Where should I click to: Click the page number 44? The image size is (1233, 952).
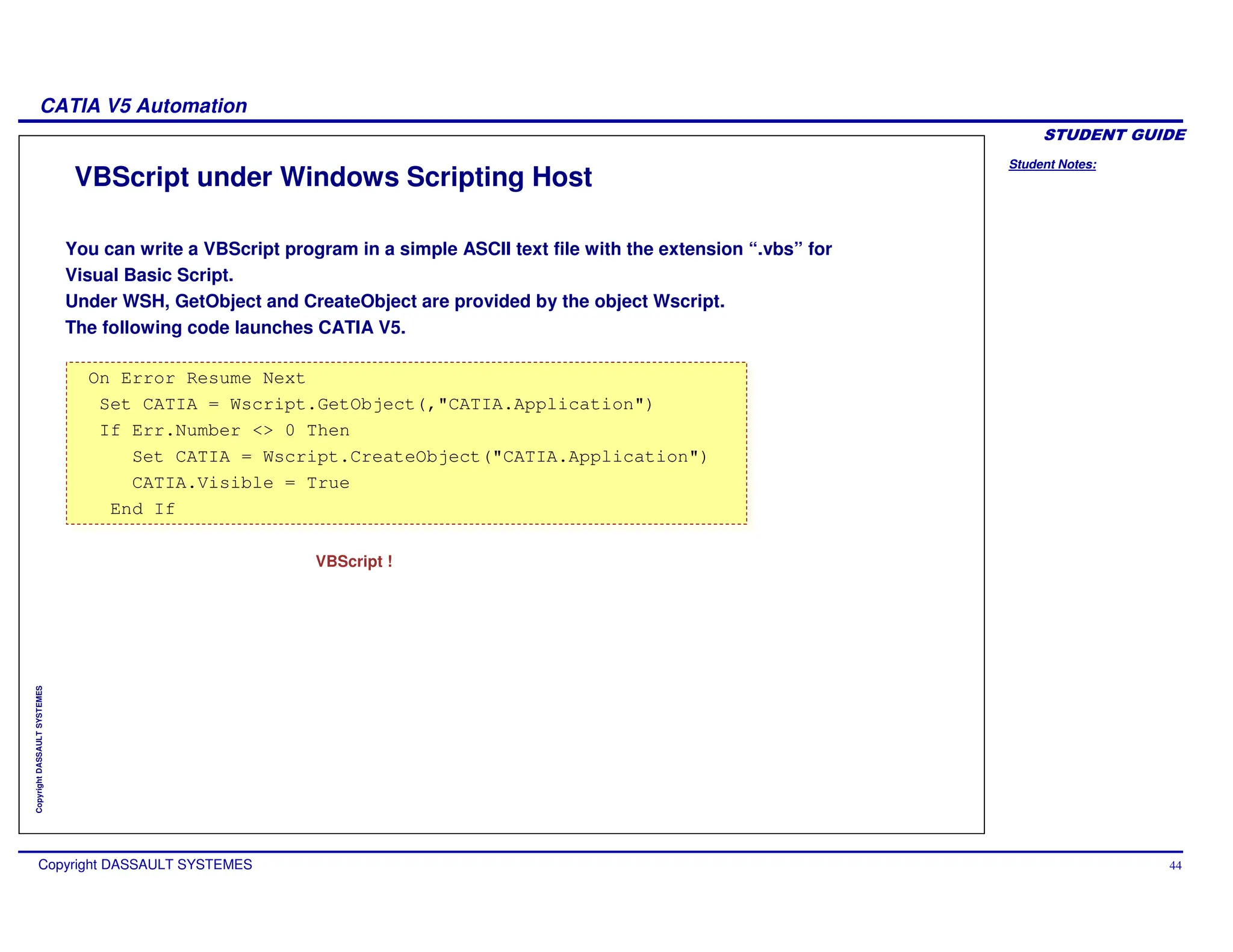[1175, 866]
